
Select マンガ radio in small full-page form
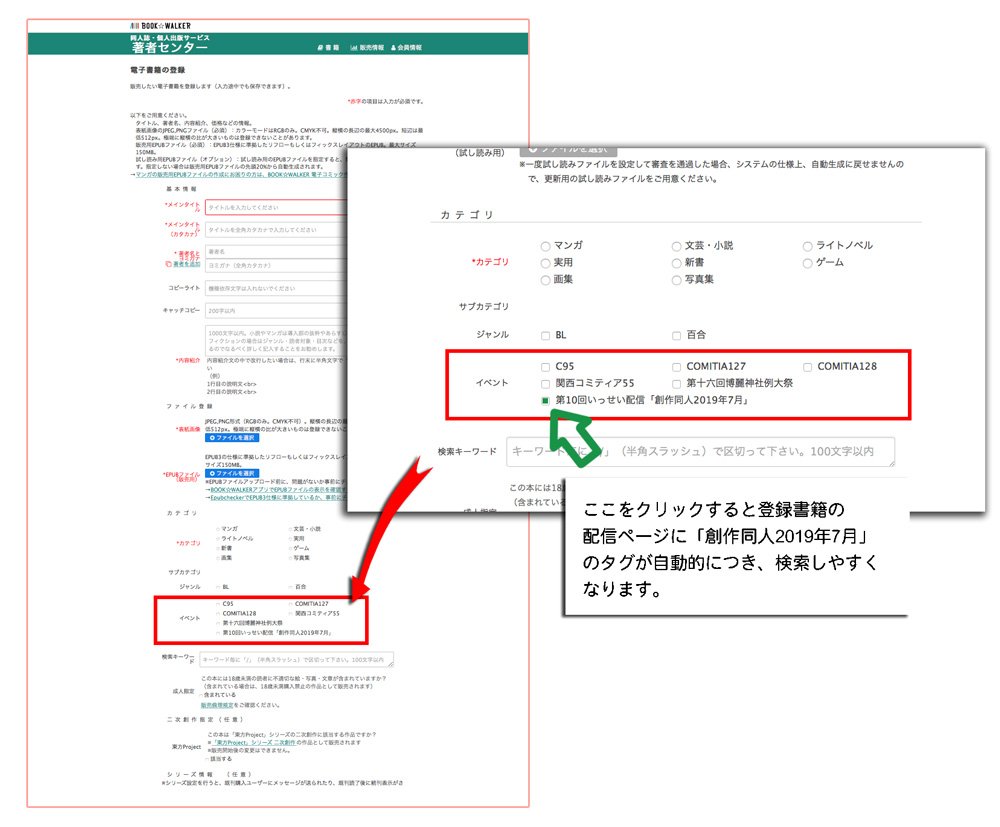coord(218,529)
